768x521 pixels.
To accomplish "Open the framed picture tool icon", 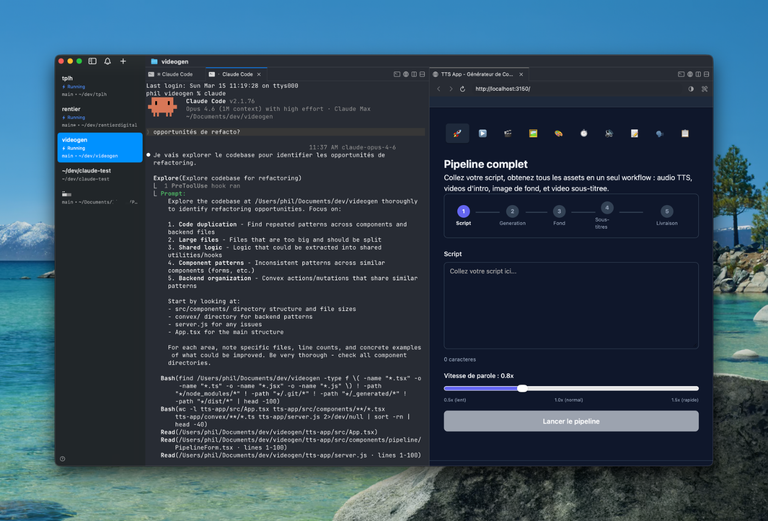I will (533, 133).
